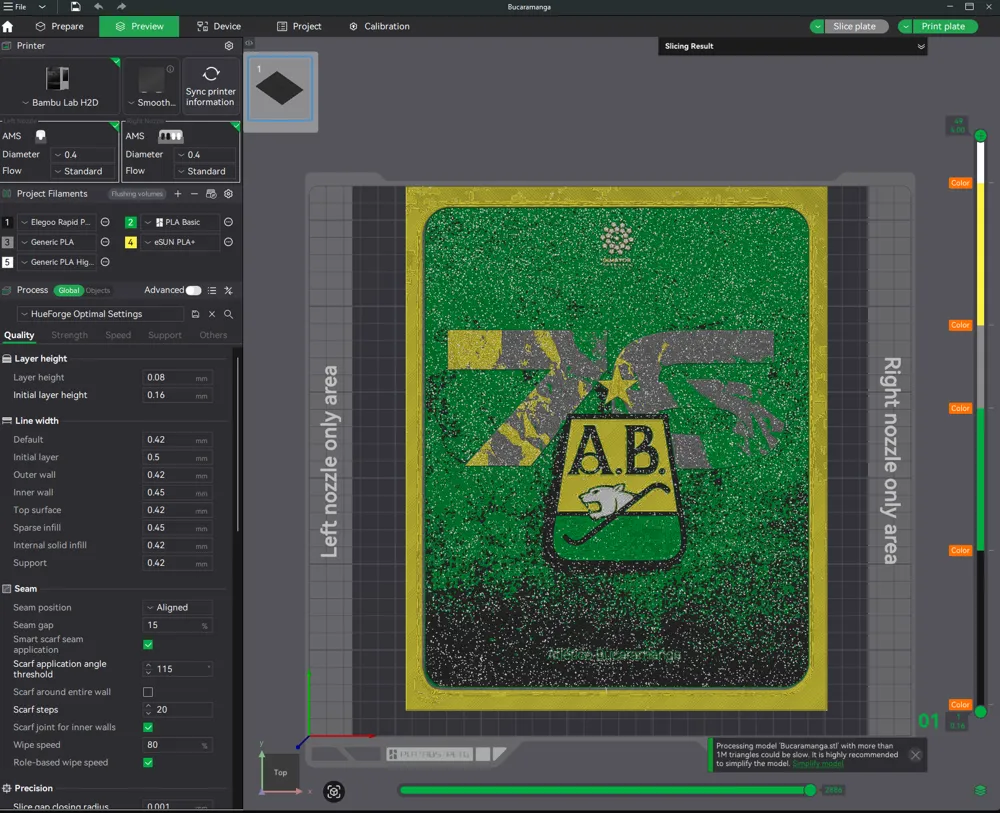Click filament 4 yellow color swatch
The height and width of the screenshot is (813, 1000).
click(x=130, y=242)
